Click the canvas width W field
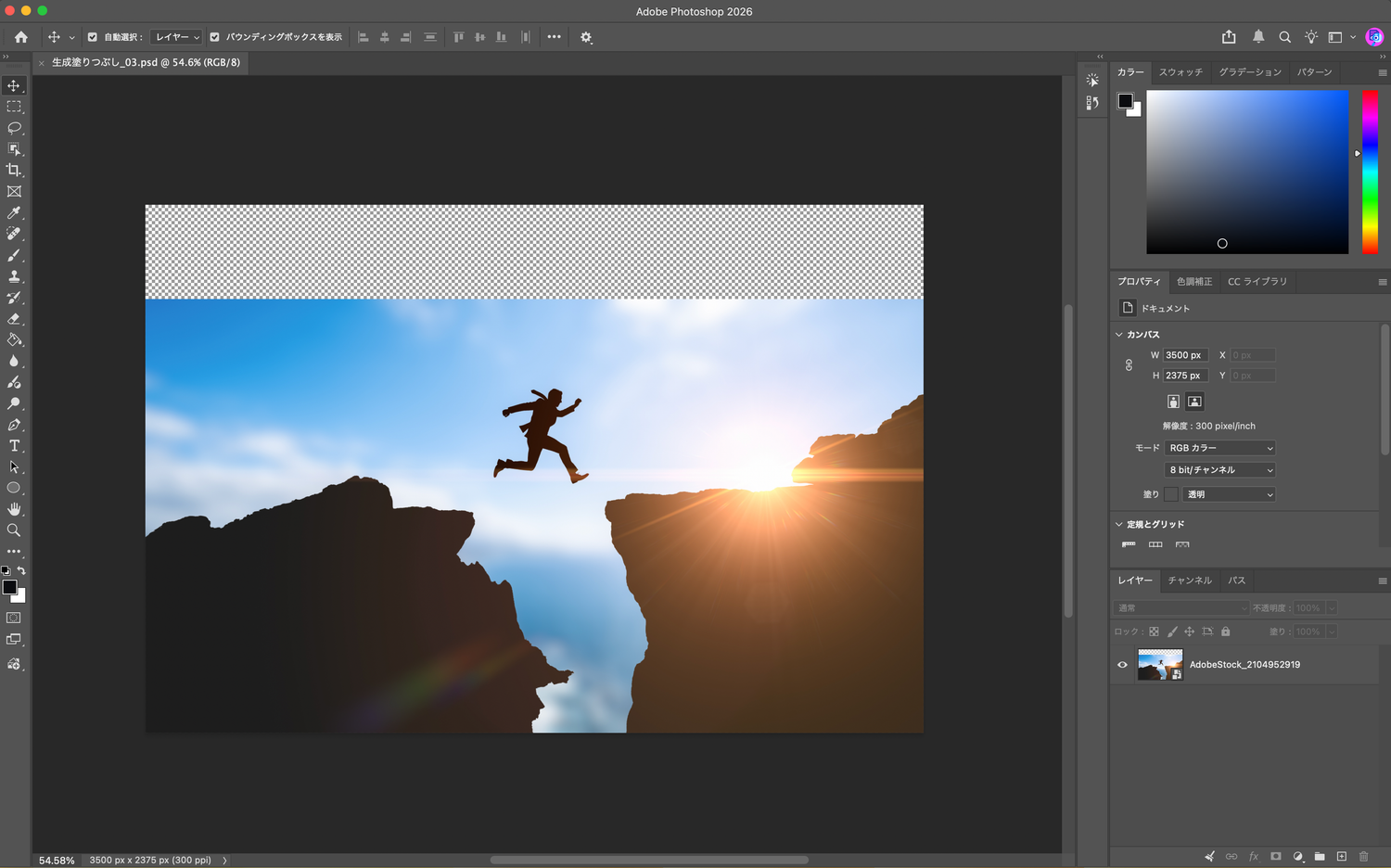Image resolution: width=1391 pixels, height=868 pixels. (1186, 355)
